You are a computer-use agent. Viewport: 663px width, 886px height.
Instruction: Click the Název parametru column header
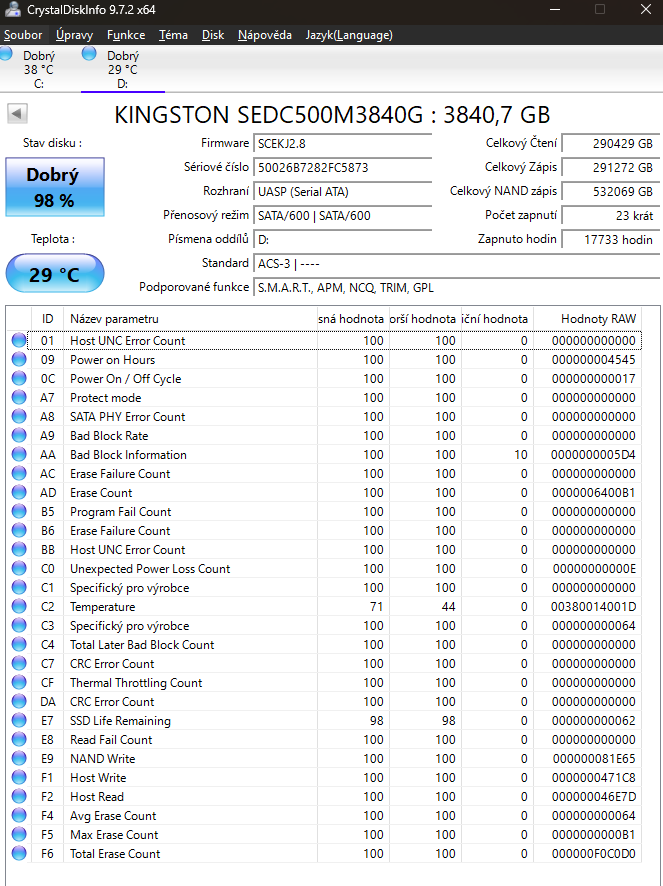[190, 319]
